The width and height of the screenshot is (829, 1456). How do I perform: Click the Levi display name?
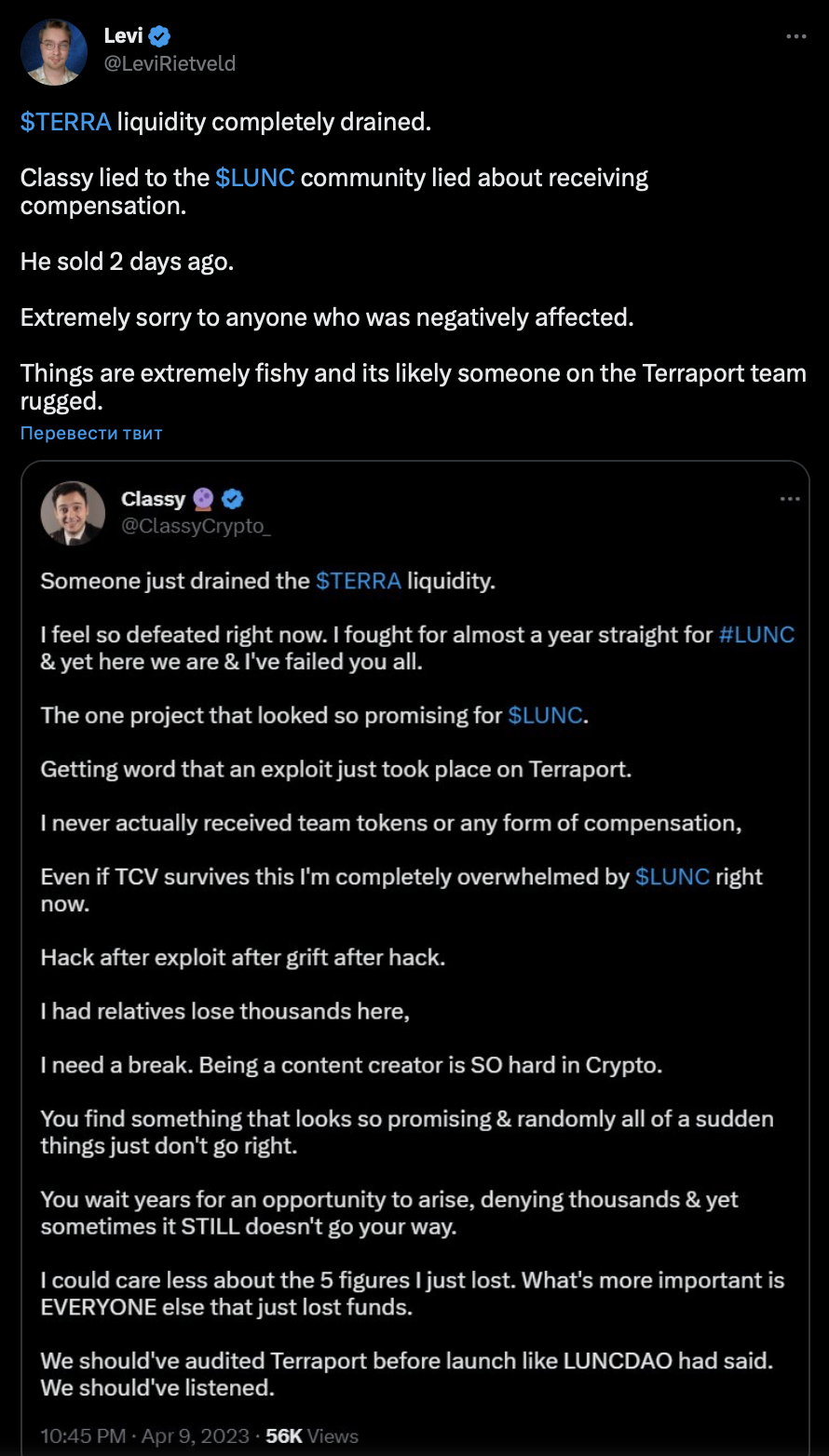tap(123, 37)
